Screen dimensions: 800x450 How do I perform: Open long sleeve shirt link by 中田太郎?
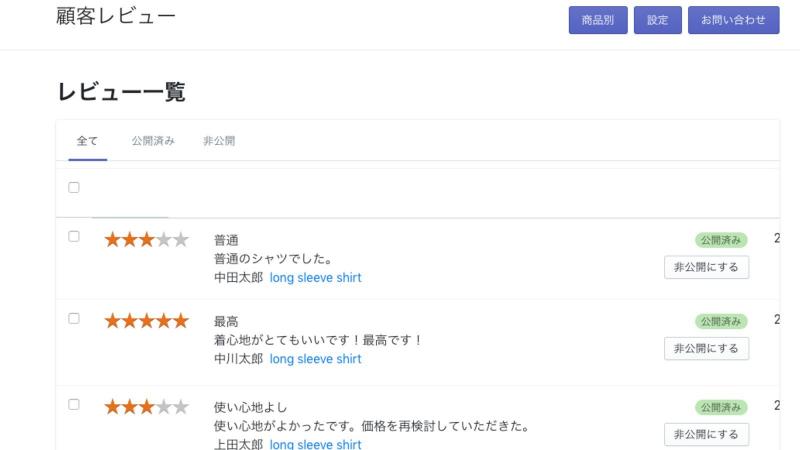tap(315, 278)
